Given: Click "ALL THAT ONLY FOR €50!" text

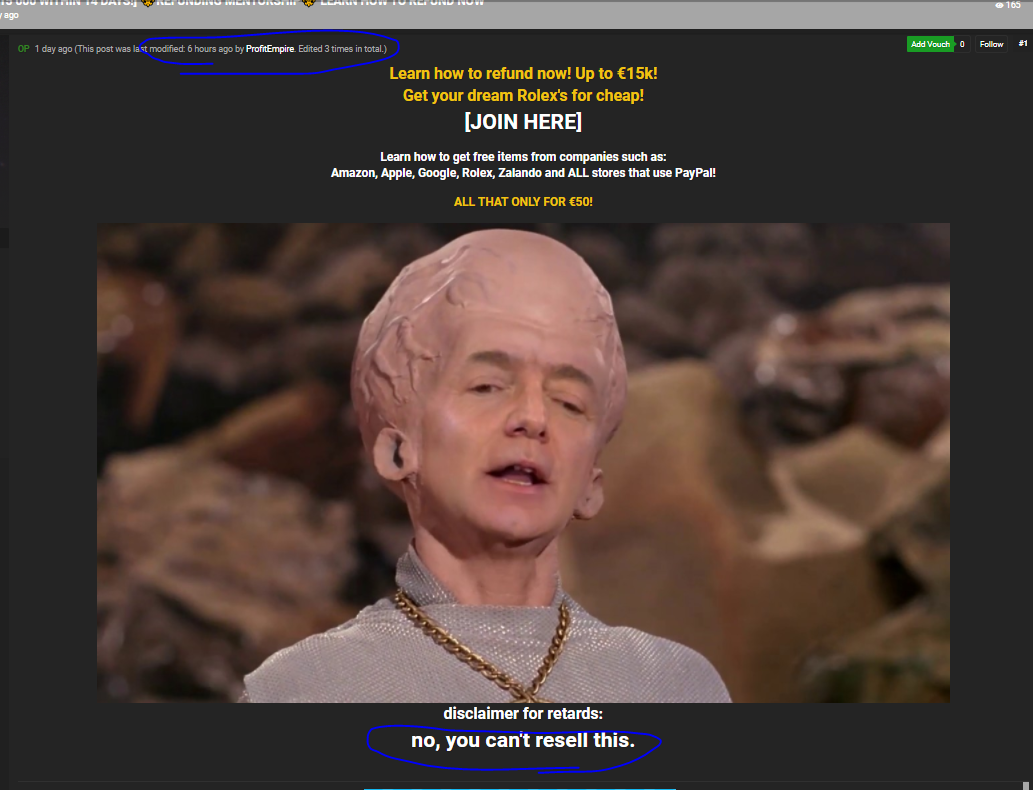Looking at the screenshot, I should 523,202.
